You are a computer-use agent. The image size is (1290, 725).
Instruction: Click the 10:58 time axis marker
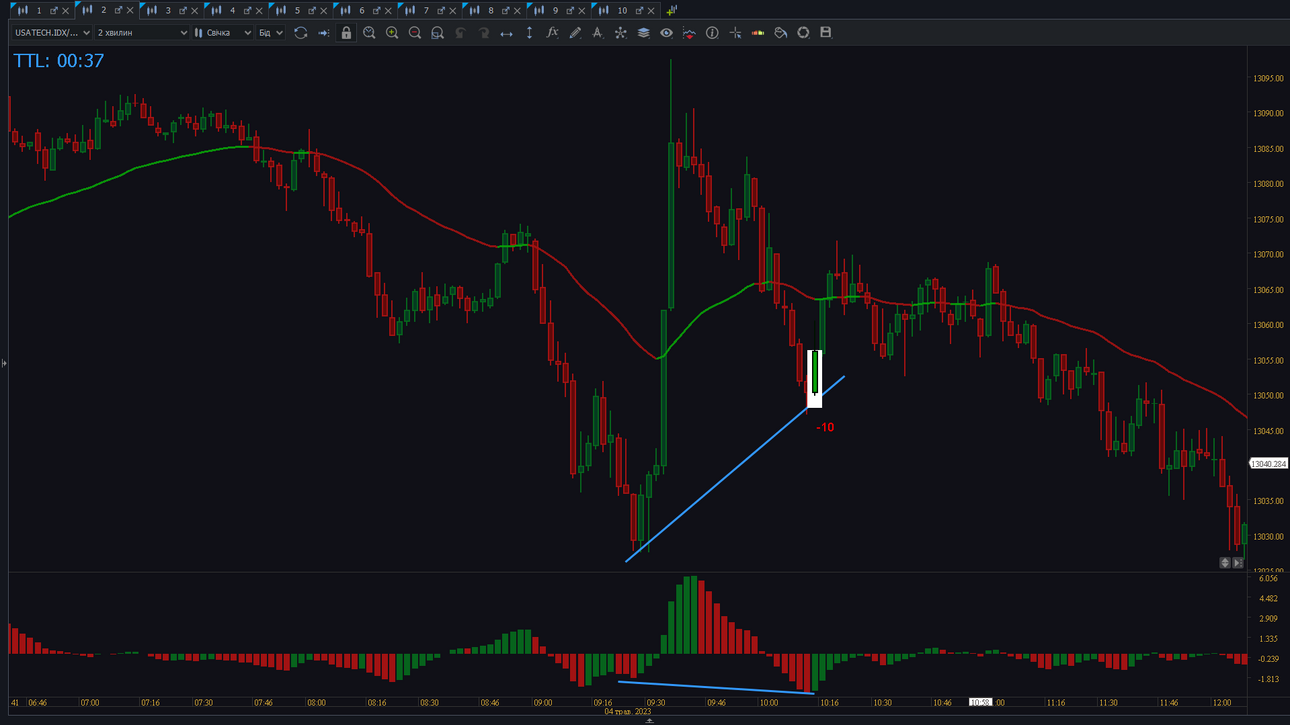point(981,703)
